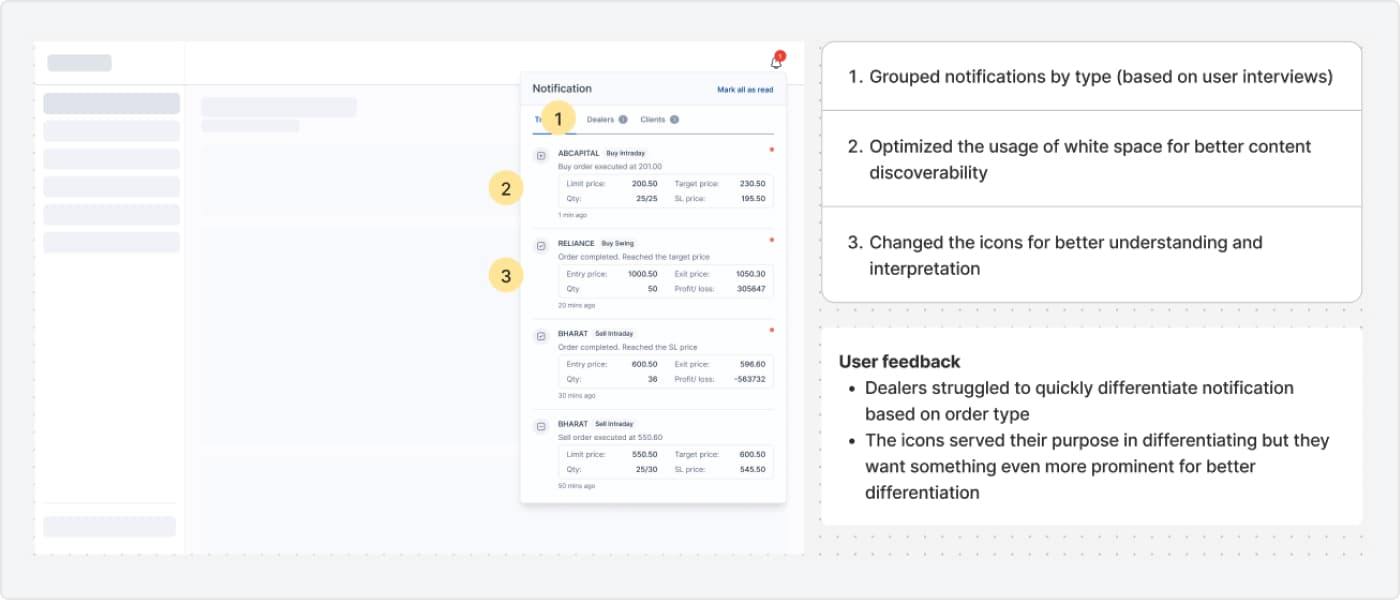Viewport: 1400px width, 600px height.
Task: Click 'Buy order executed at 201.00' text
Action: 610,167
